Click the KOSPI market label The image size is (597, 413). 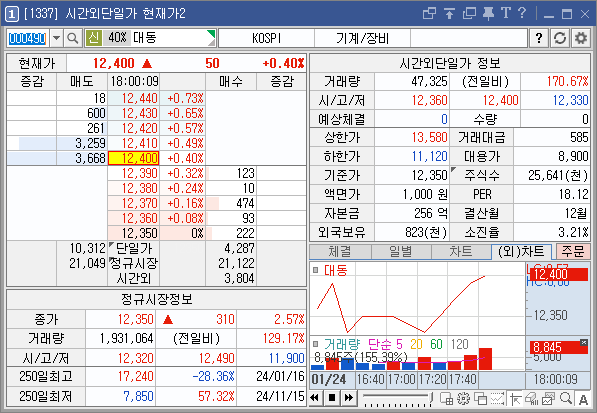pos(267,38)
